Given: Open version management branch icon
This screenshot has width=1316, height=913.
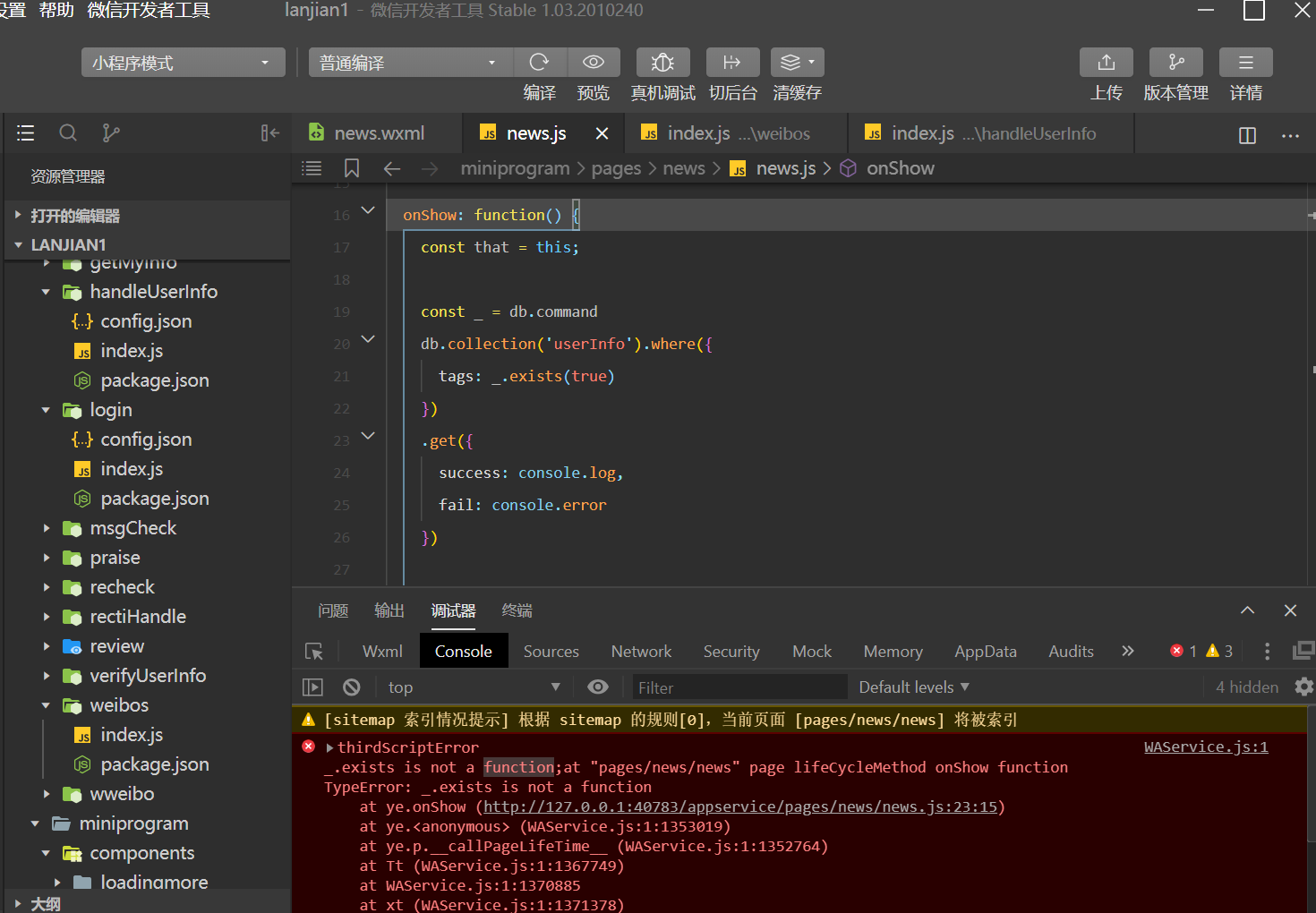Looking at the screenshot, I should pyautogui.click(x=1176, y=62).
